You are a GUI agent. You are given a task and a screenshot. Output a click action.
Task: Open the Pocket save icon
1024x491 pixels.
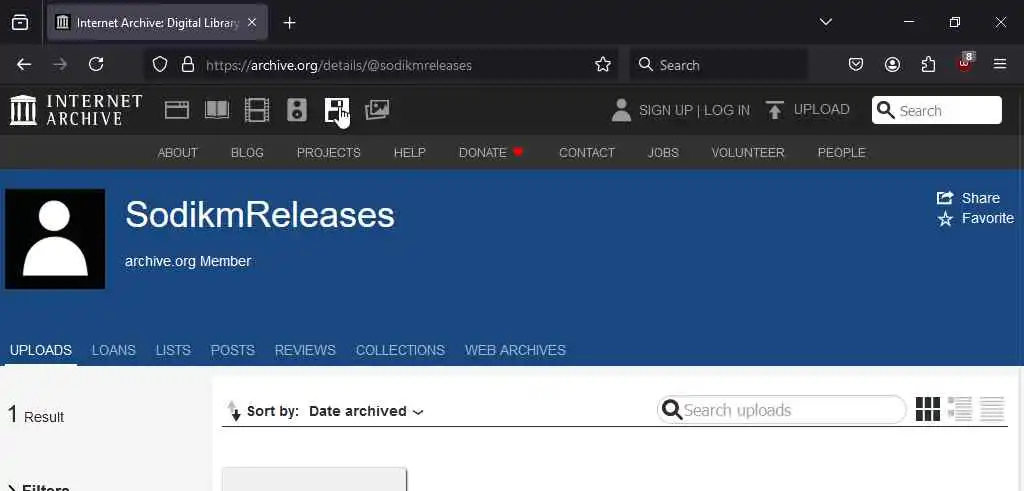856,65
